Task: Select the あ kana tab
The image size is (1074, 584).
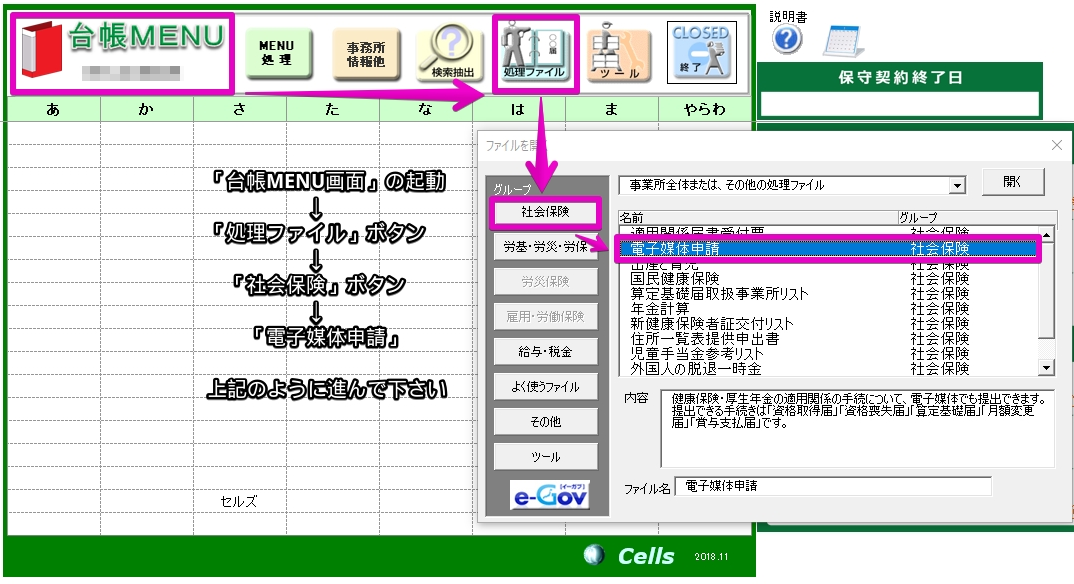Action: [53, 109]
